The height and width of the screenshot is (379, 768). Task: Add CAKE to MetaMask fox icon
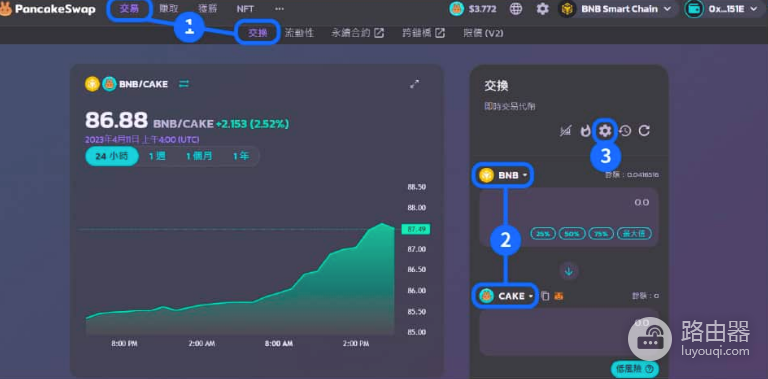(559, 296)
